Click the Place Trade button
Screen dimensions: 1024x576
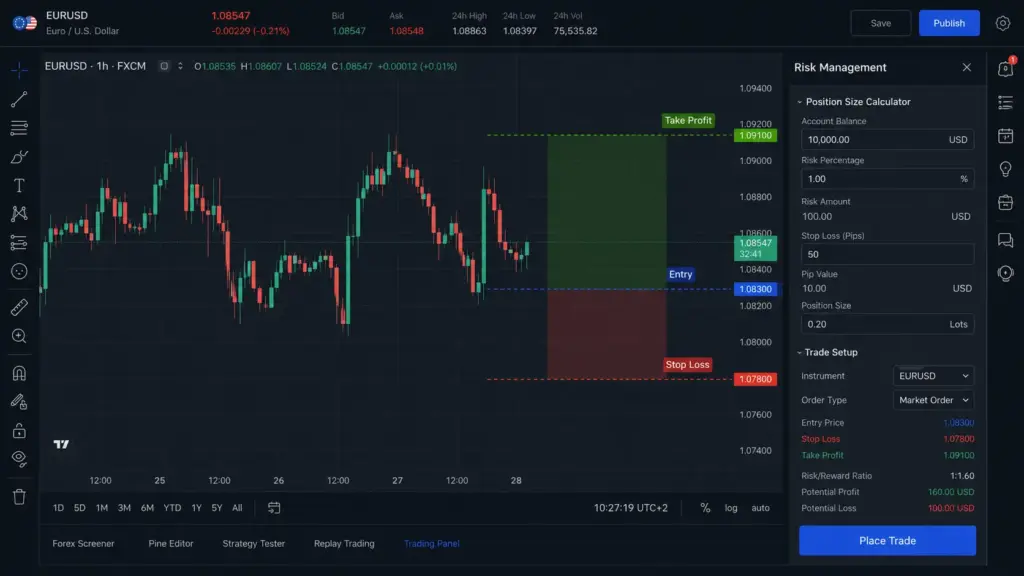pyautogui.click(x=888, y=541)
